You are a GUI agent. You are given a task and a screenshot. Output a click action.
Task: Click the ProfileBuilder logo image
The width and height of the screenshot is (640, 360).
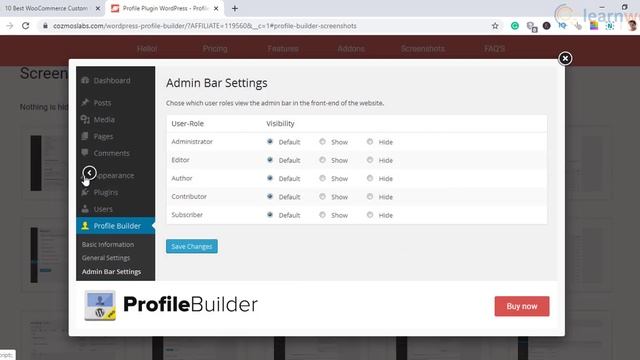tap(100, 305)
